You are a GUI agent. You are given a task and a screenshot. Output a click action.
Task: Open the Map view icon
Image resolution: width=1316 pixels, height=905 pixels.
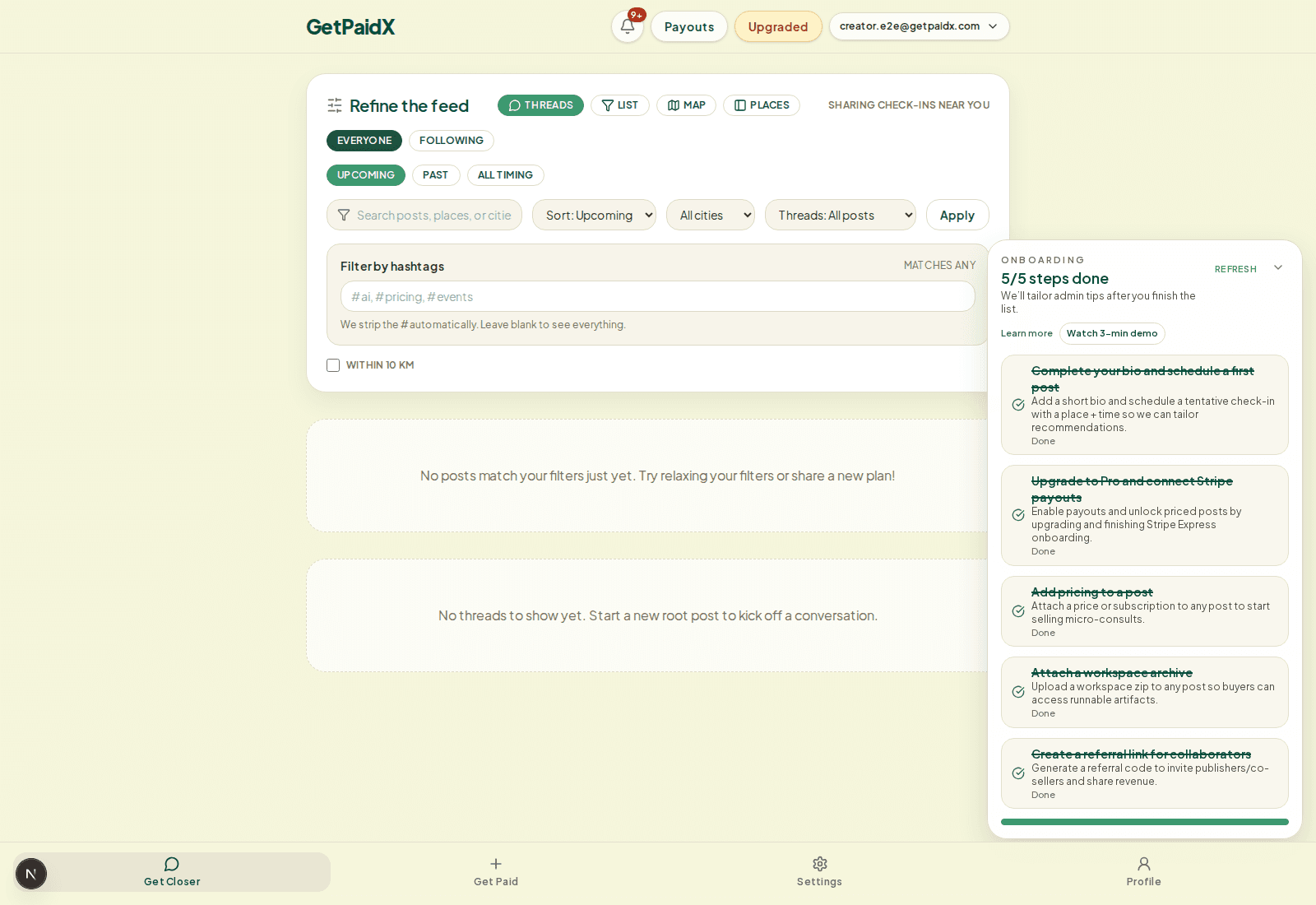(672, 105)
